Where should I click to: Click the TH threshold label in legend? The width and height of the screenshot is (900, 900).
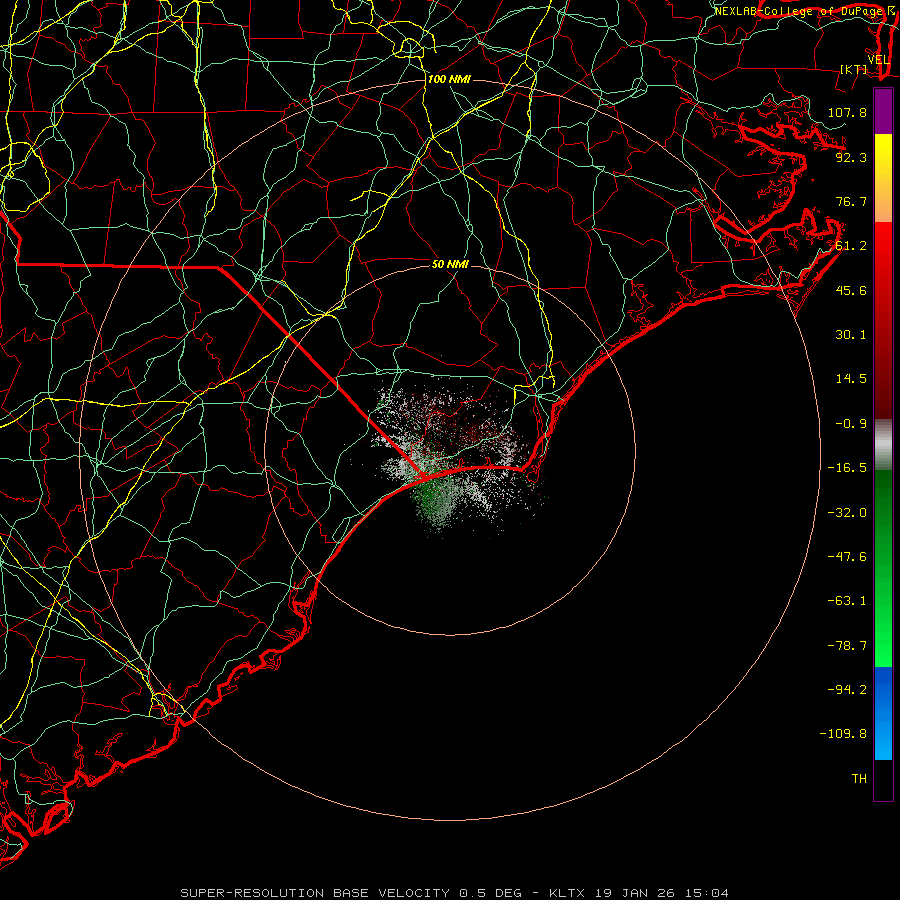(x=859, y=779)
